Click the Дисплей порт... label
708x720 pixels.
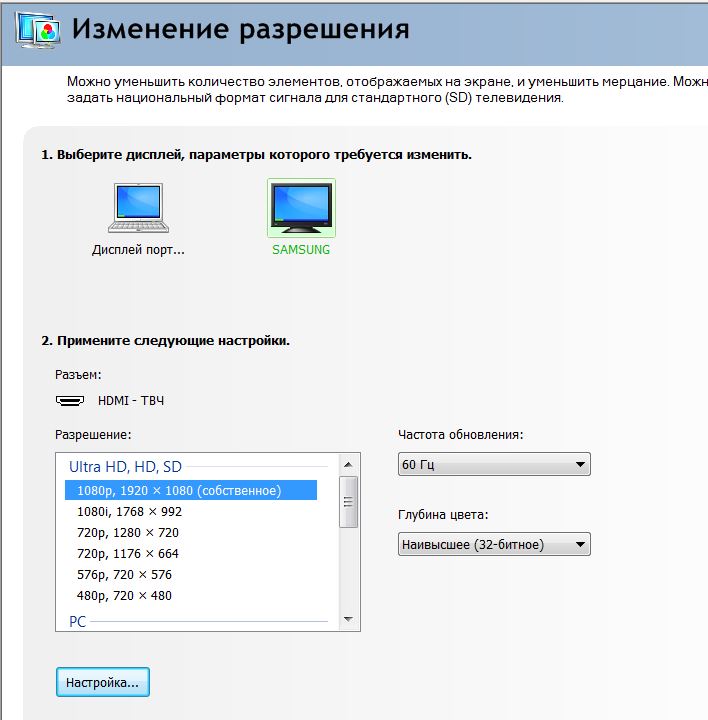[138, 250]
